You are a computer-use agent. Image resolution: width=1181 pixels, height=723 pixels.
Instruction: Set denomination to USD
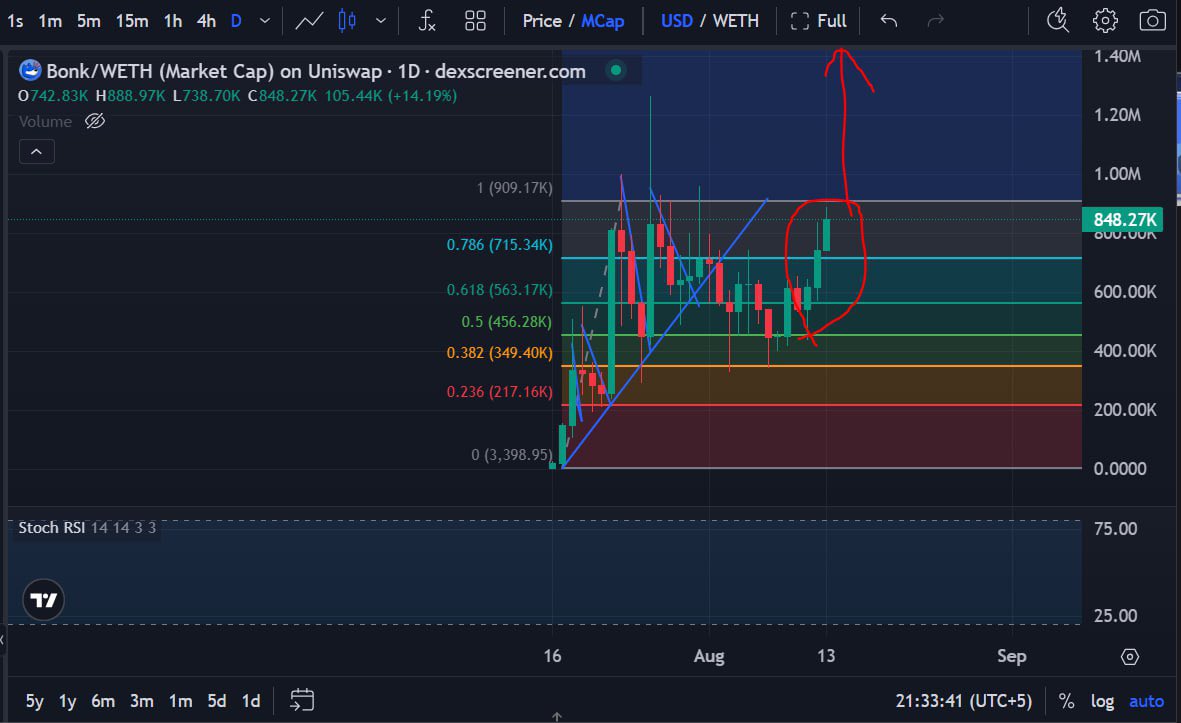(x=676, y=21)
